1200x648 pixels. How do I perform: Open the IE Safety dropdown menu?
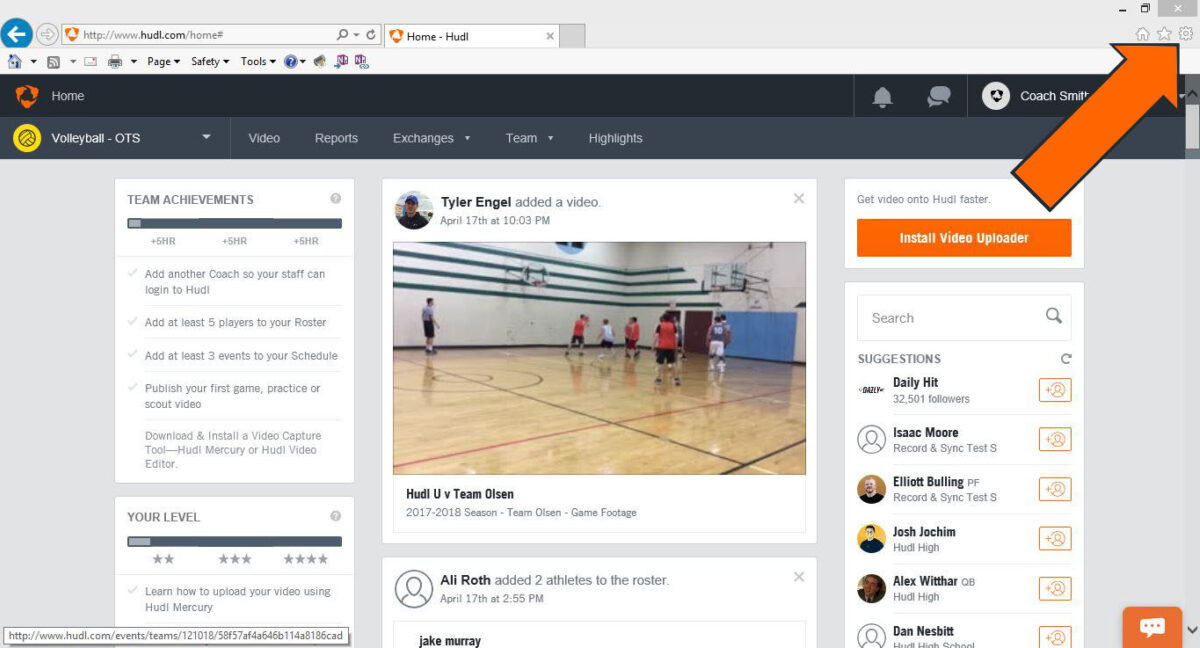(x=210, y=62)
